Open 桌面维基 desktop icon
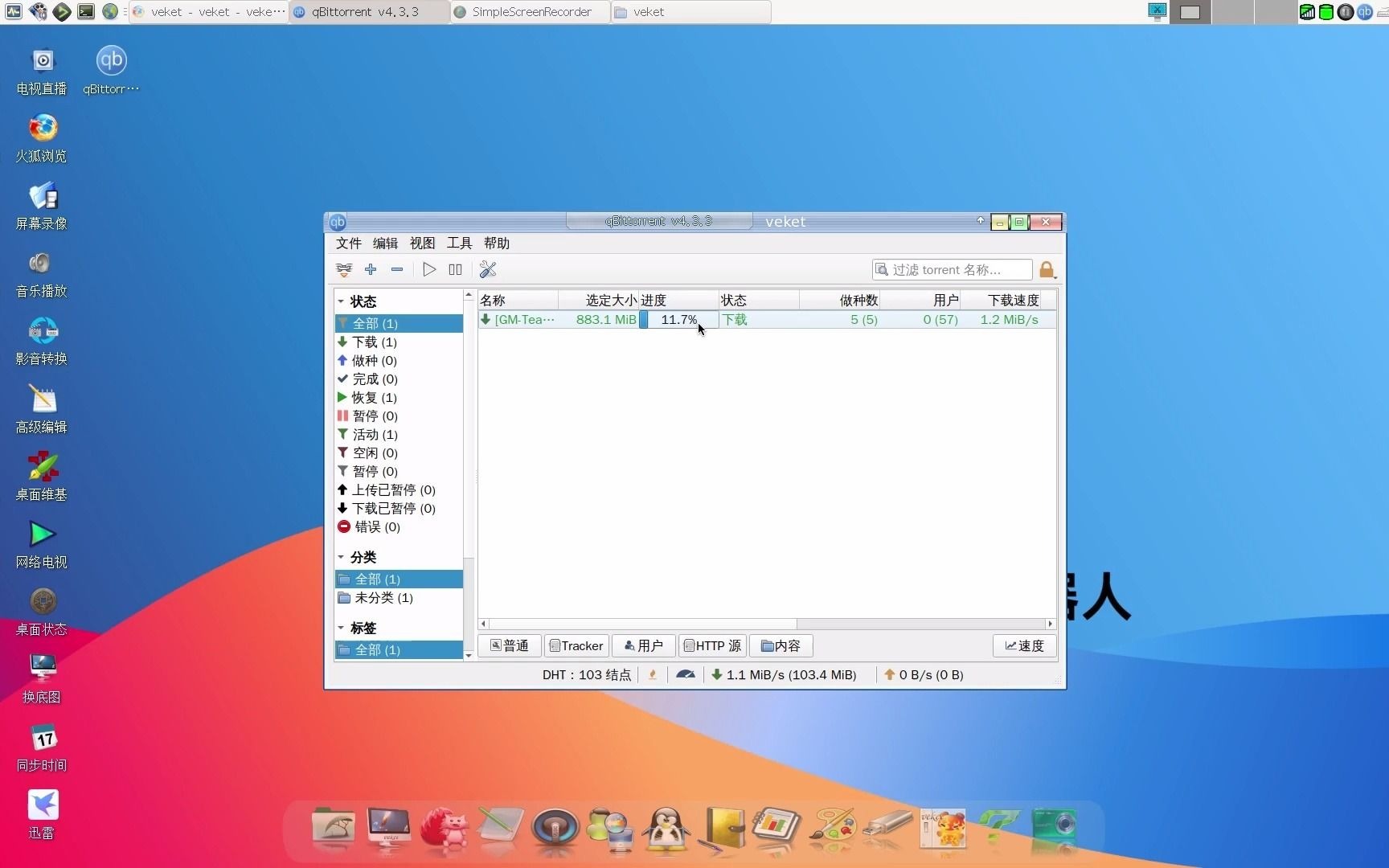This screenshot has height=868, width=1389. 42,477
